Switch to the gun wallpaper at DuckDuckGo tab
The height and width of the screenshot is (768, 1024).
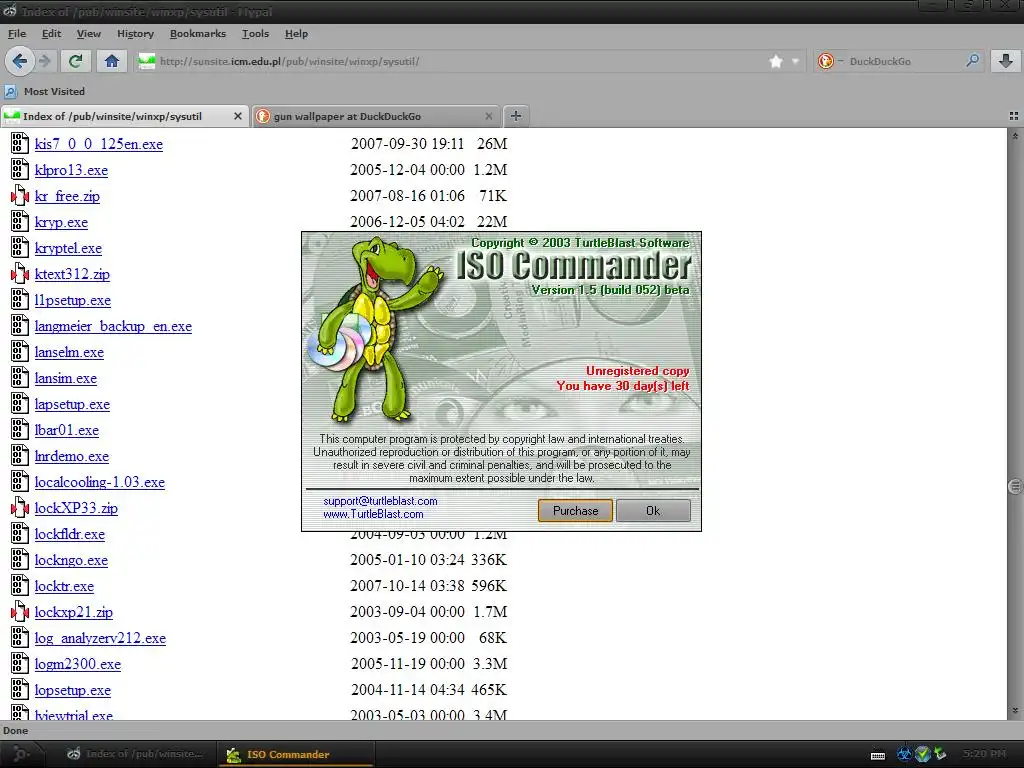click(x=376, y=116)
